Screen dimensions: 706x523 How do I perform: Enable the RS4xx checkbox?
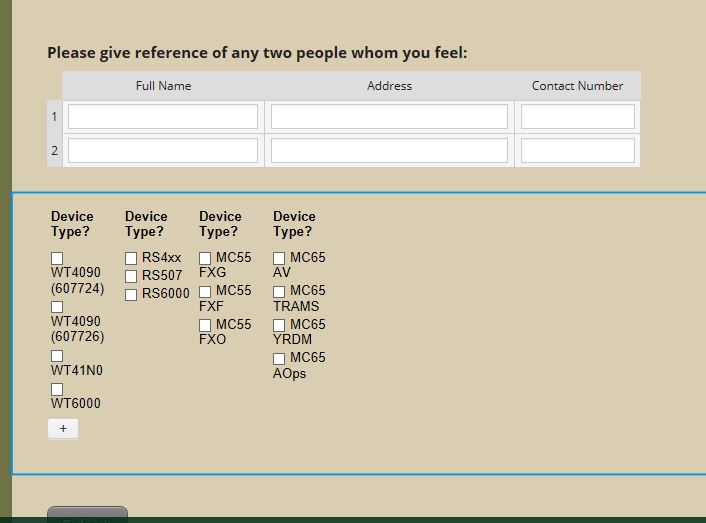coord(131,259)
